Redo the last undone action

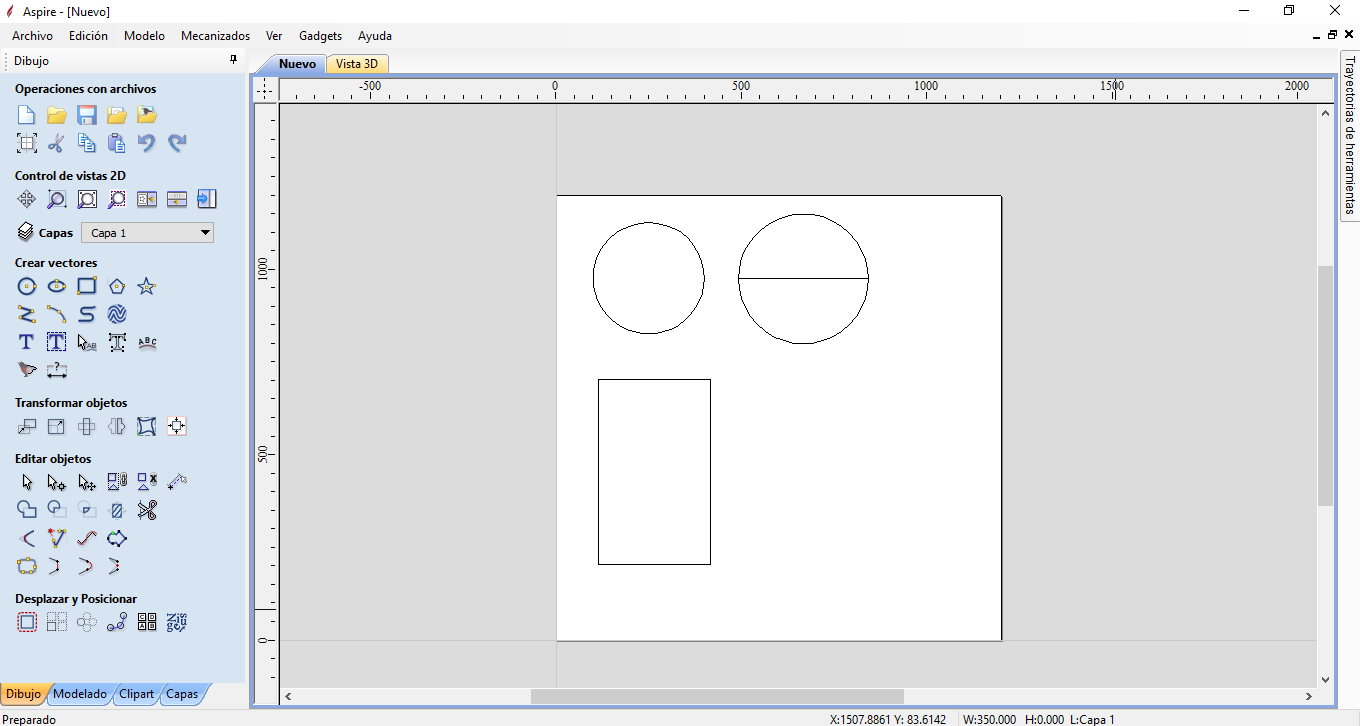pos(177,143)
